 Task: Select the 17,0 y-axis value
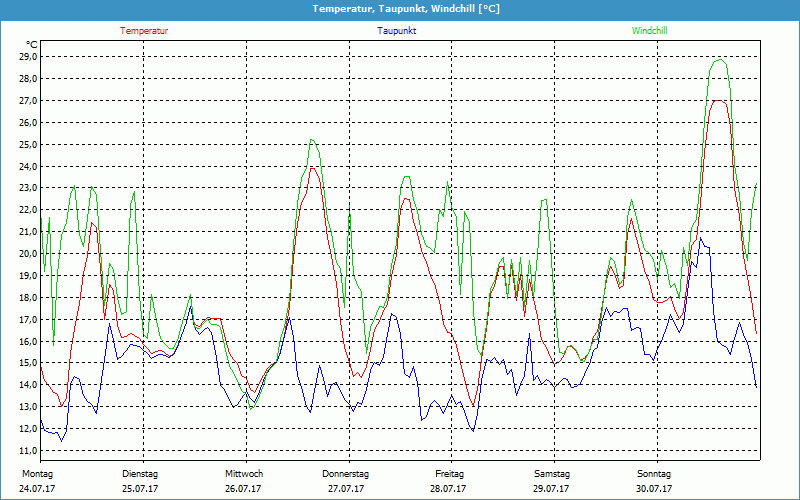point(28,319)
